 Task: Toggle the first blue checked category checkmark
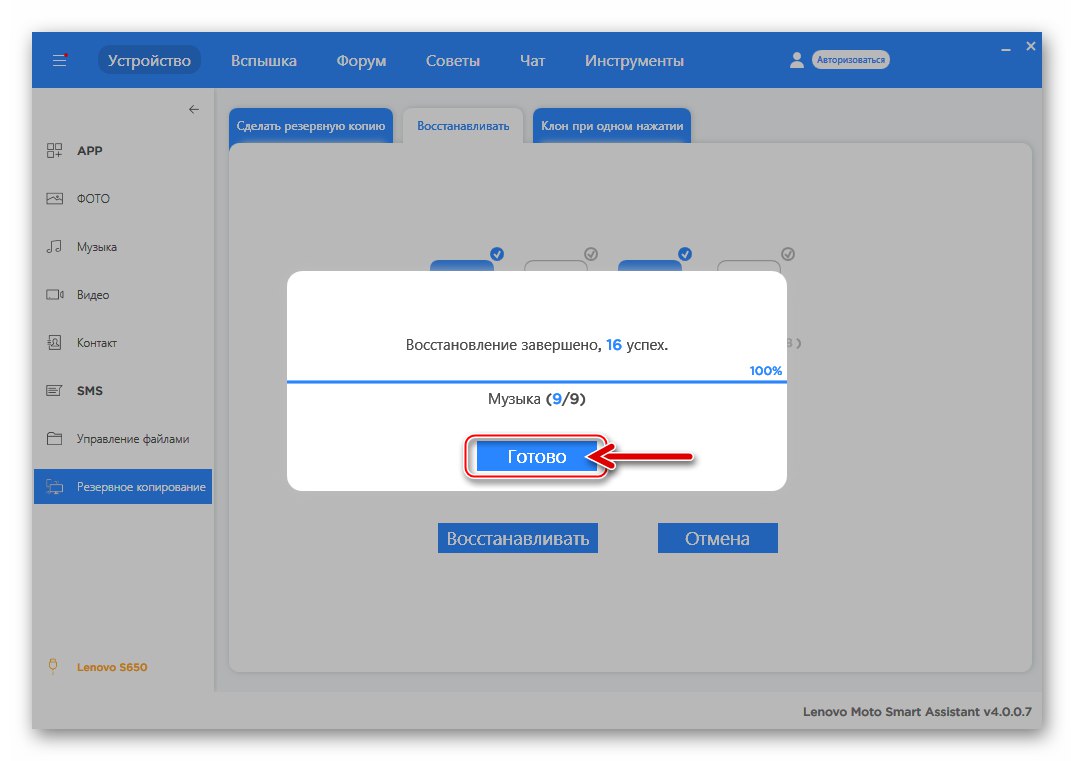[497, 254]
